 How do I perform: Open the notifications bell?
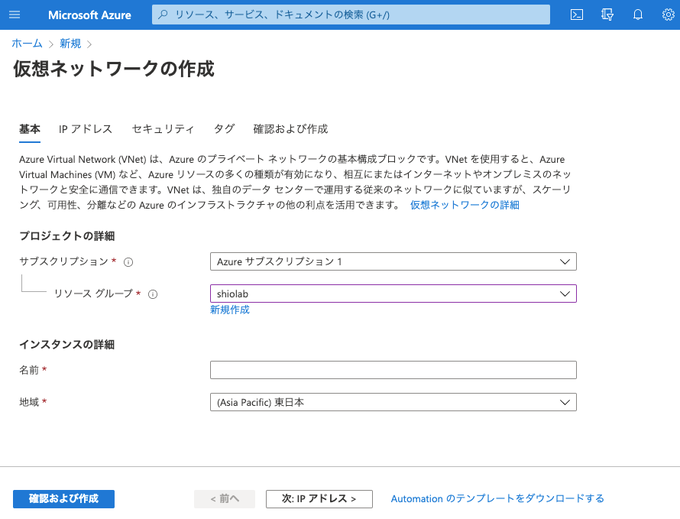(x=638, y=15)
